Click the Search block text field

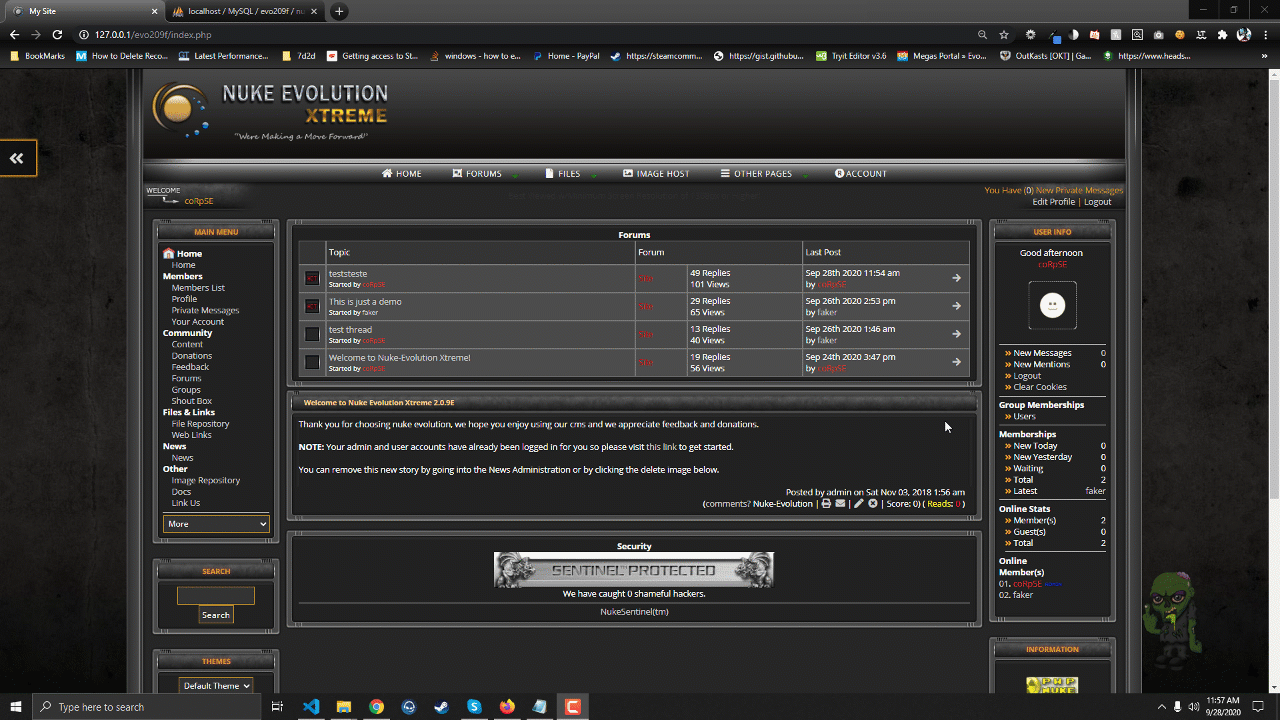click(216, 596)
